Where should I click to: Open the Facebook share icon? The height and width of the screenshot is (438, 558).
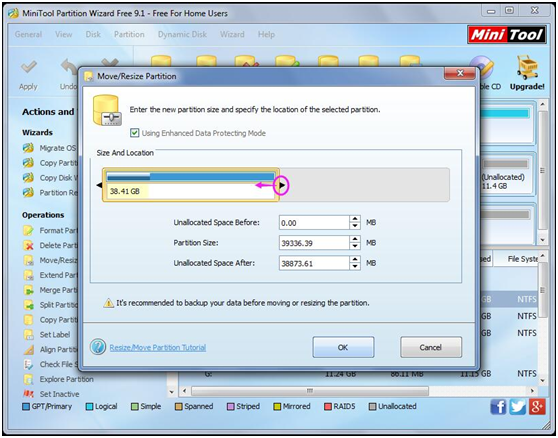point(498,407)
